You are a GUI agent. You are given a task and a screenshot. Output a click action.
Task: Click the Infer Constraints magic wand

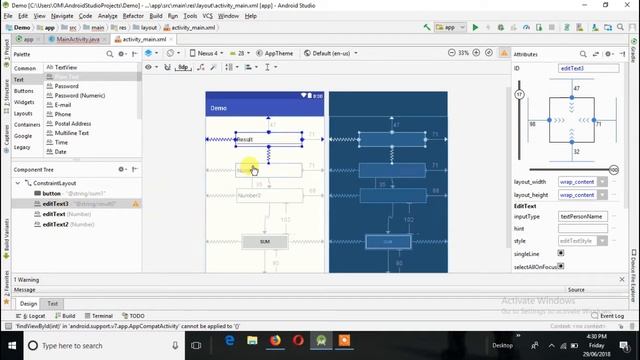coord(213,67)
